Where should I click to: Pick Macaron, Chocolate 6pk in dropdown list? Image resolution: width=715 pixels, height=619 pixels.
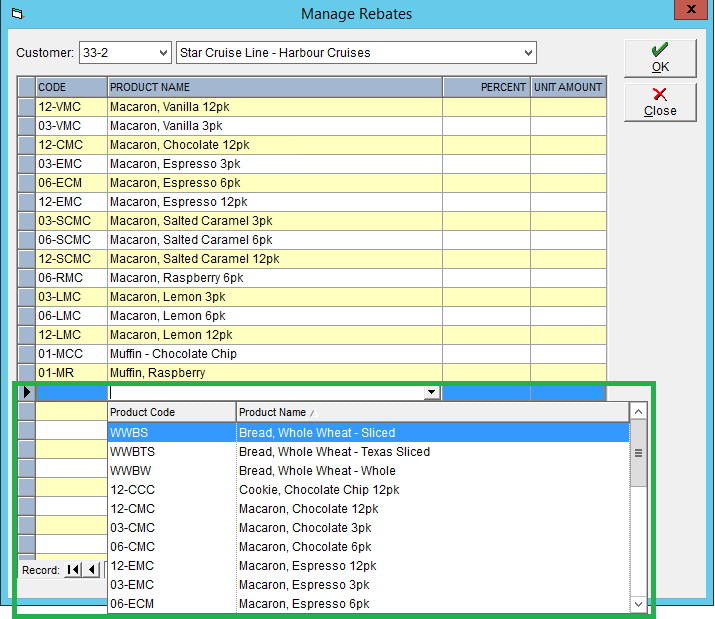tap(368, 547)
